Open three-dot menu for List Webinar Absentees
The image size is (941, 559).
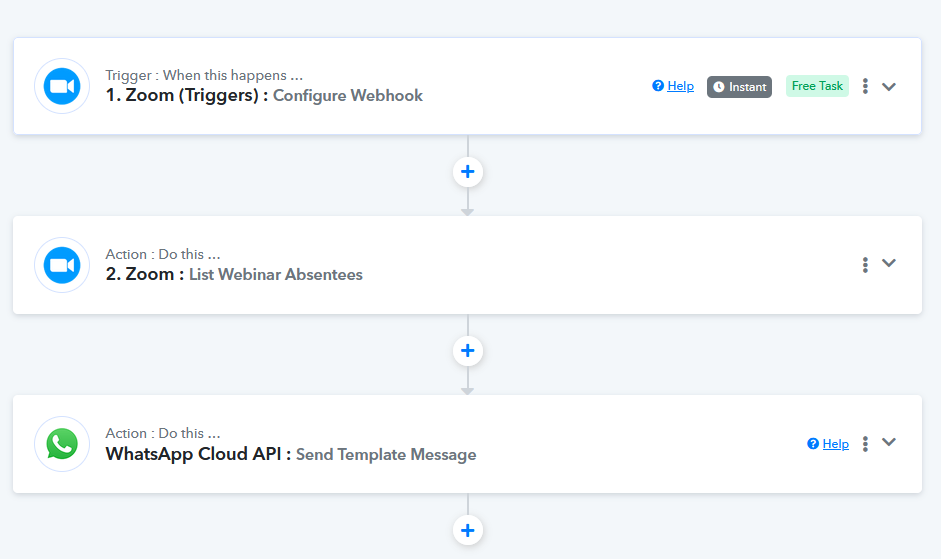[x=865, y=265]
